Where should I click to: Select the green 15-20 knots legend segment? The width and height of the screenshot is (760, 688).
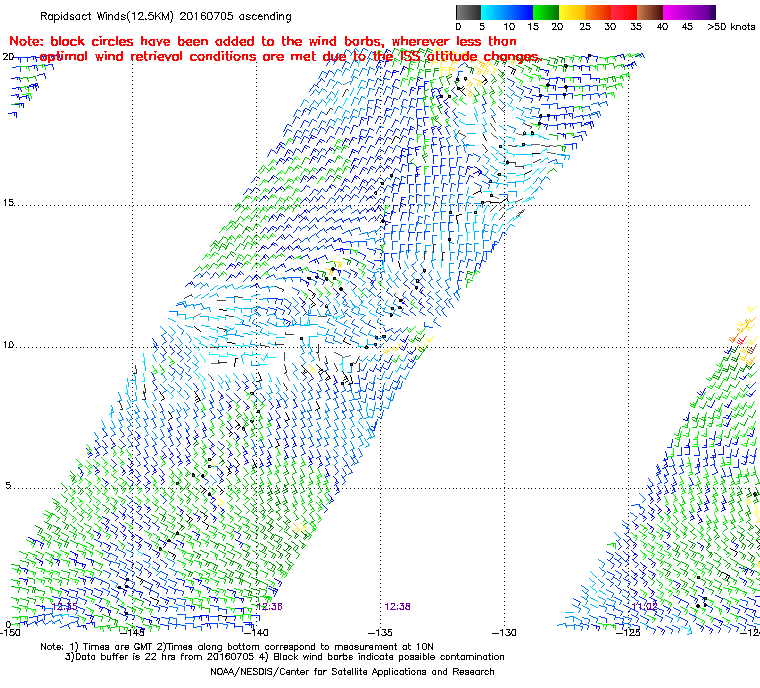(x=546, y=12)
